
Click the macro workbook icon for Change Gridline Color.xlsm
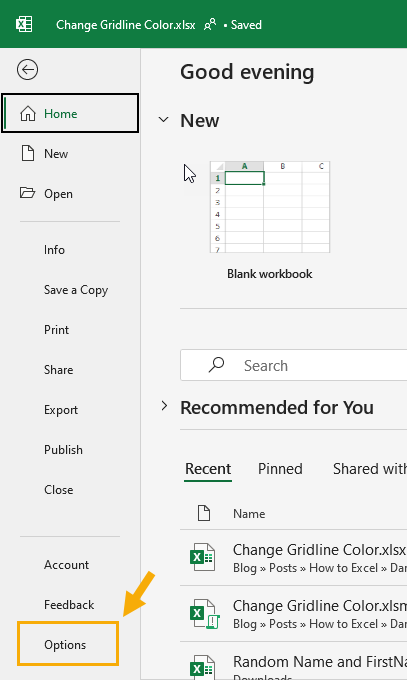(x=204, y=613)
